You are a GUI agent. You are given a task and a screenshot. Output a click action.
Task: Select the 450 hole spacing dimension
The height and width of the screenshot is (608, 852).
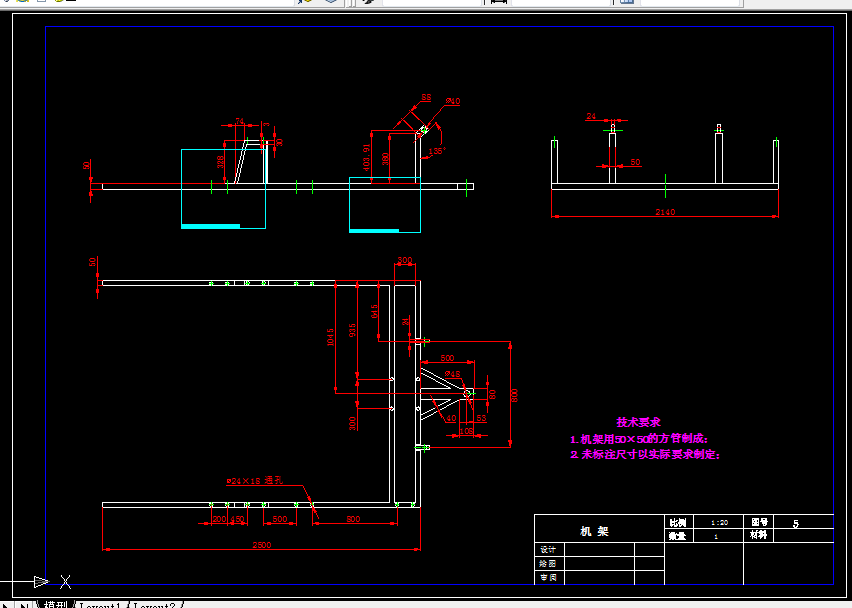click(237, 519)
